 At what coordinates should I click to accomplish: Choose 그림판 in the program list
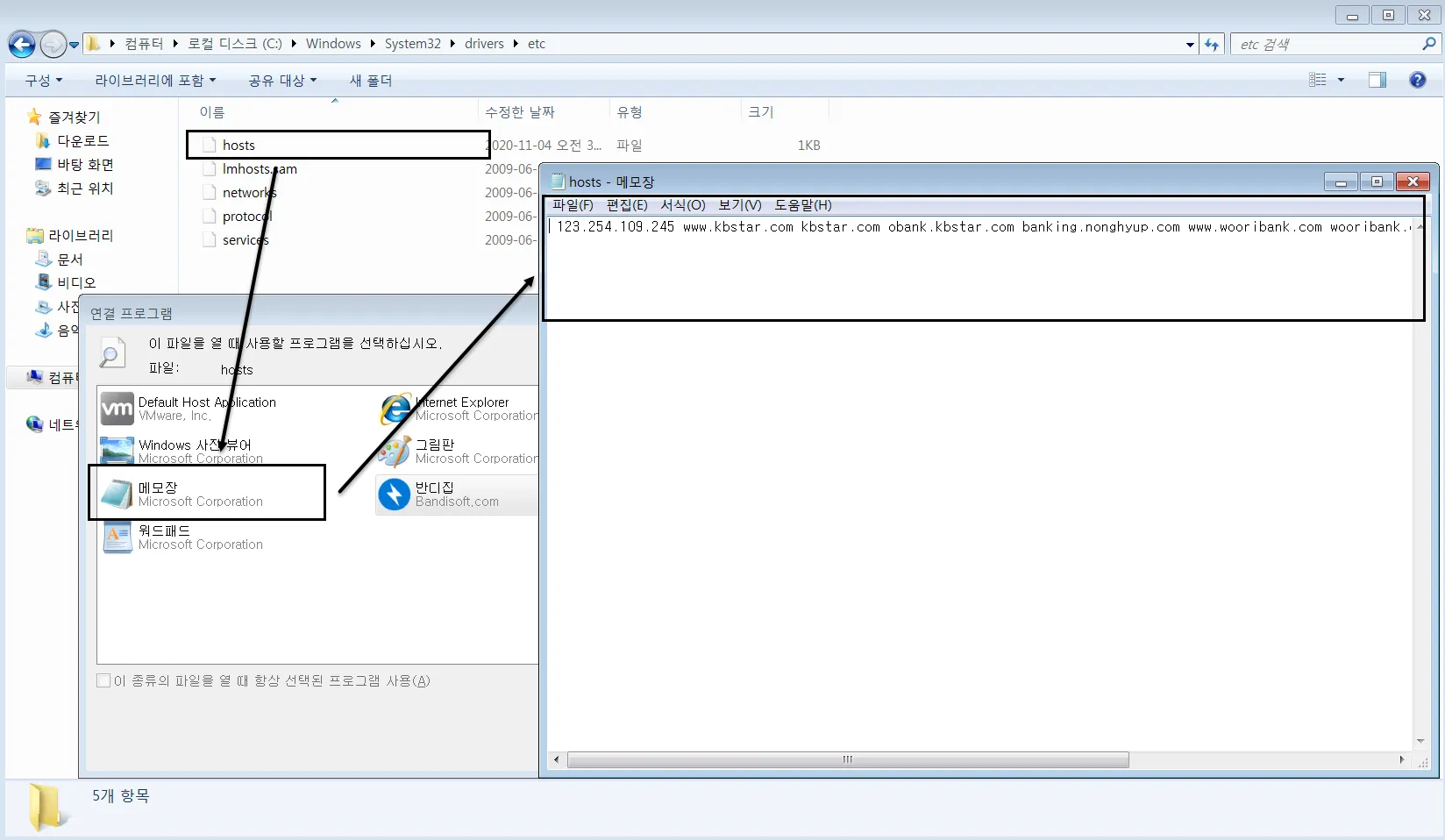pyautogui.click(x=458, y=452)
